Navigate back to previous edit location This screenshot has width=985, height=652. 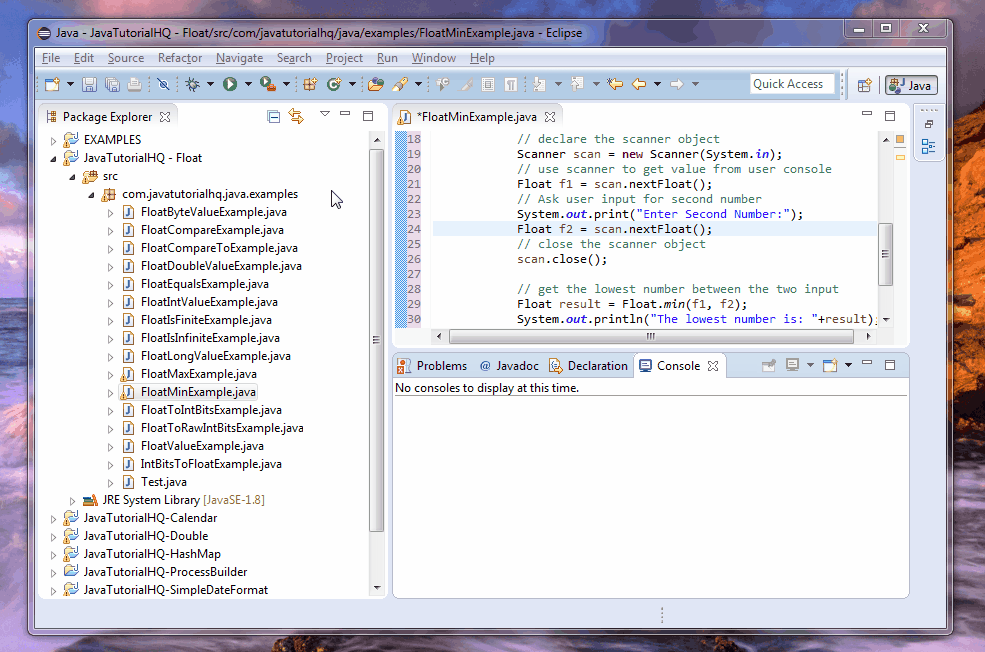[x=615, y=84]
